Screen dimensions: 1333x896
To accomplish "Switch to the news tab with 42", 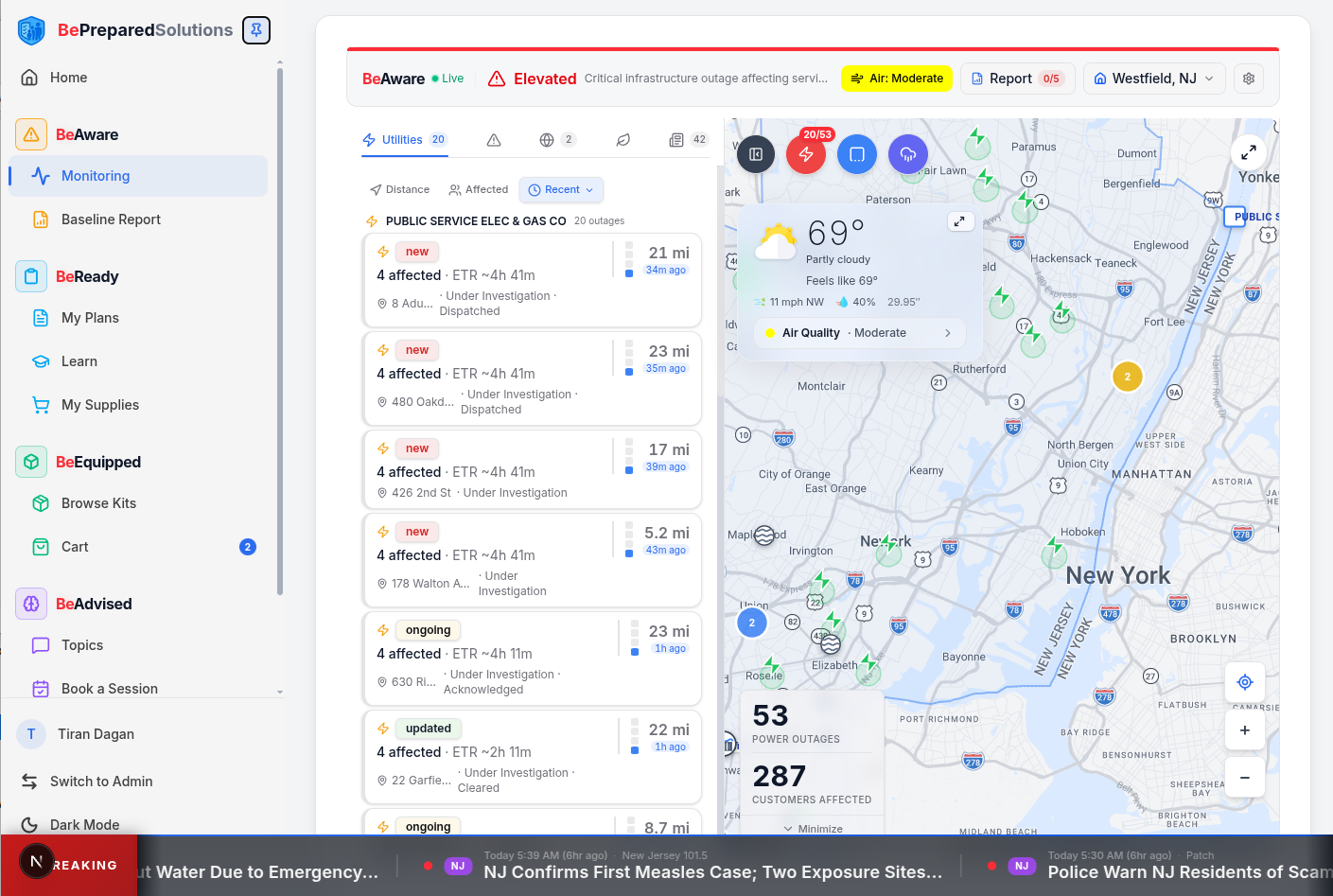I will (689, 140).
